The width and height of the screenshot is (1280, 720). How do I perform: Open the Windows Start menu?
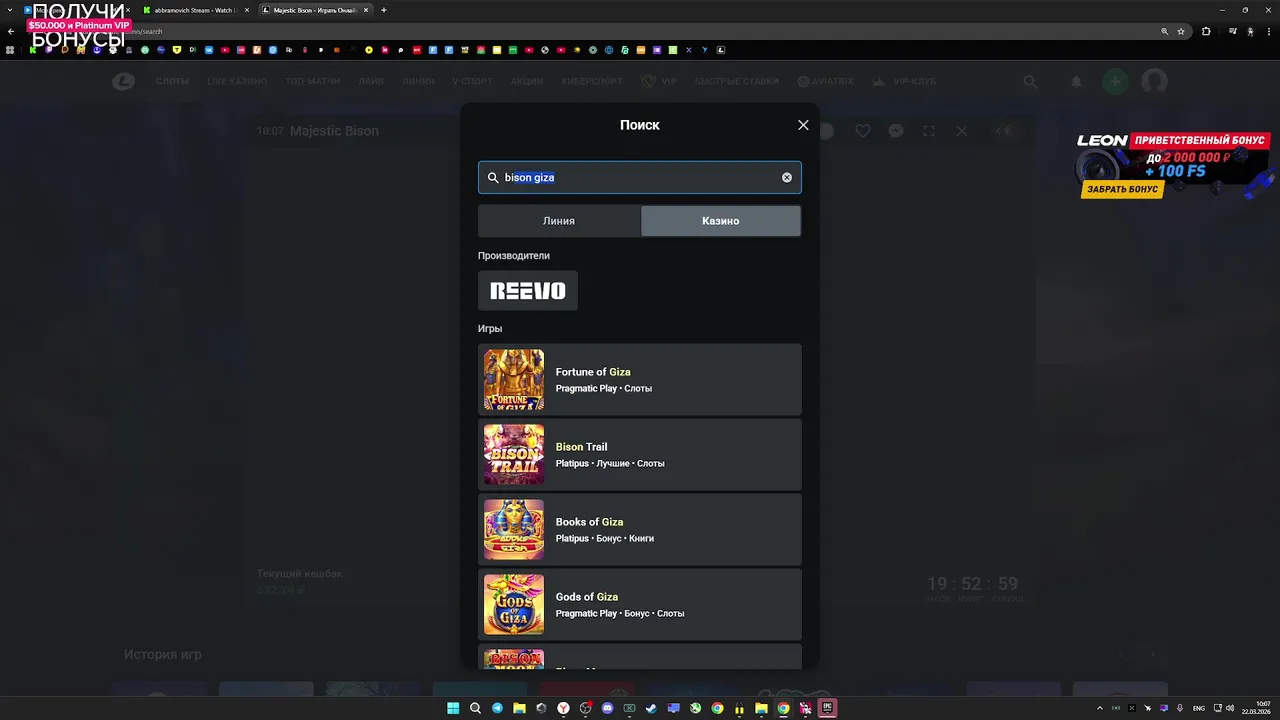pyautogui.click(x=453, y=708)
